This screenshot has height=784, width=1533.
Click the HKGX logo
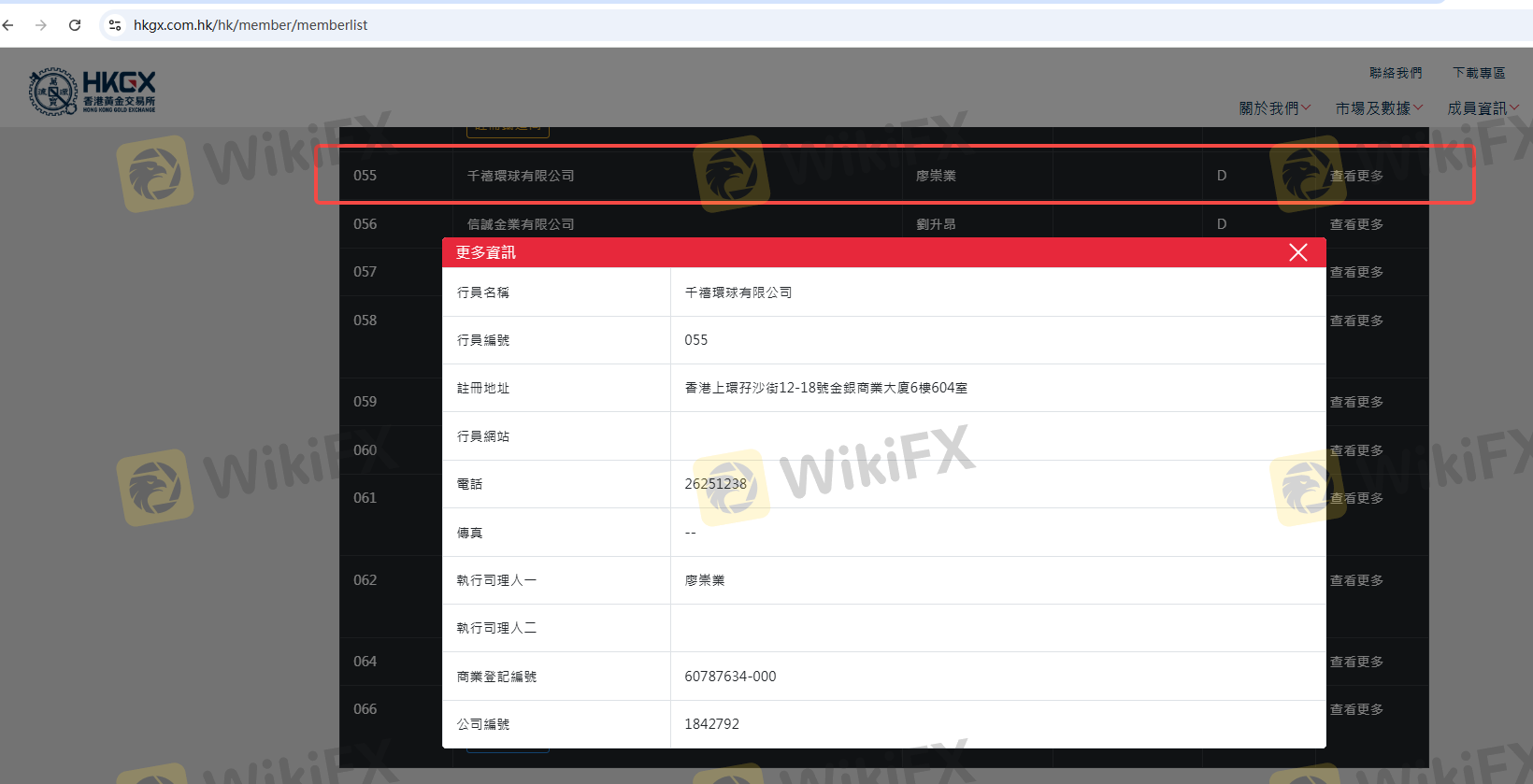(x=93, y=92)
